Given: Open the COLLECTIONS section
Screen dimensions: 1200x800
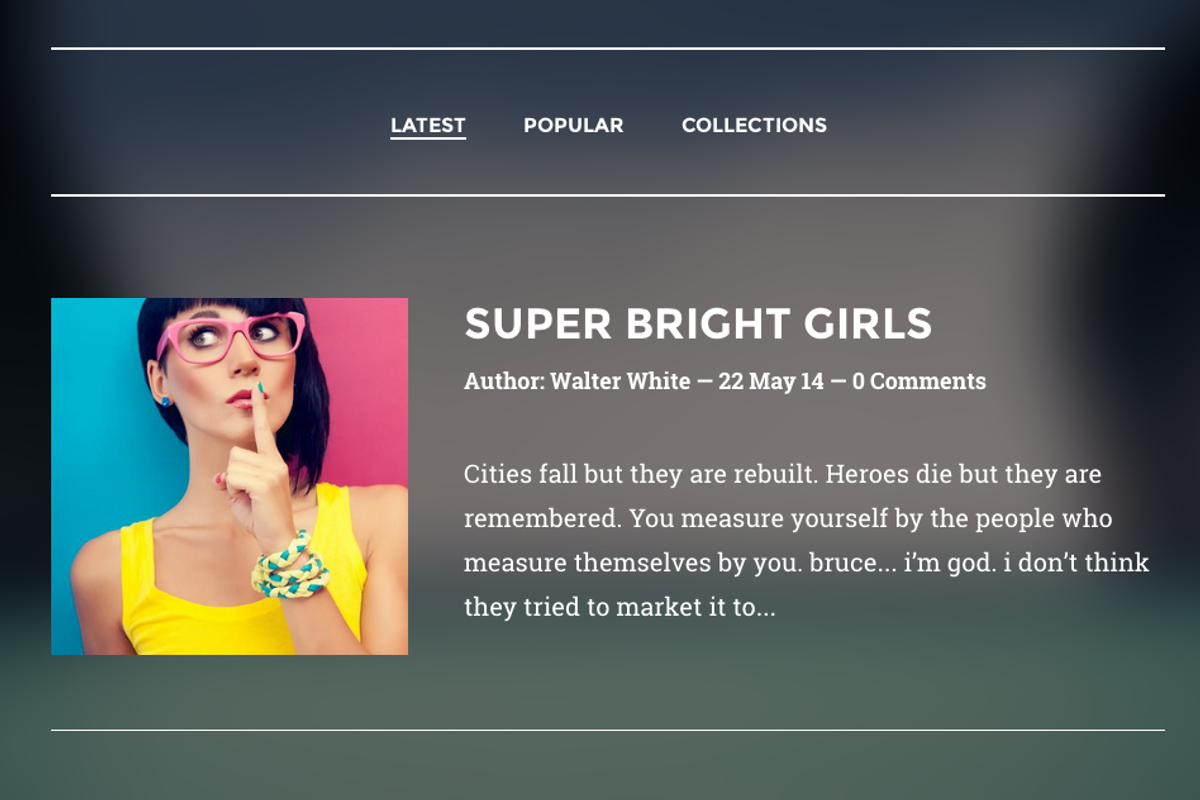Looking at the screenshot, I should pos(753,125).
